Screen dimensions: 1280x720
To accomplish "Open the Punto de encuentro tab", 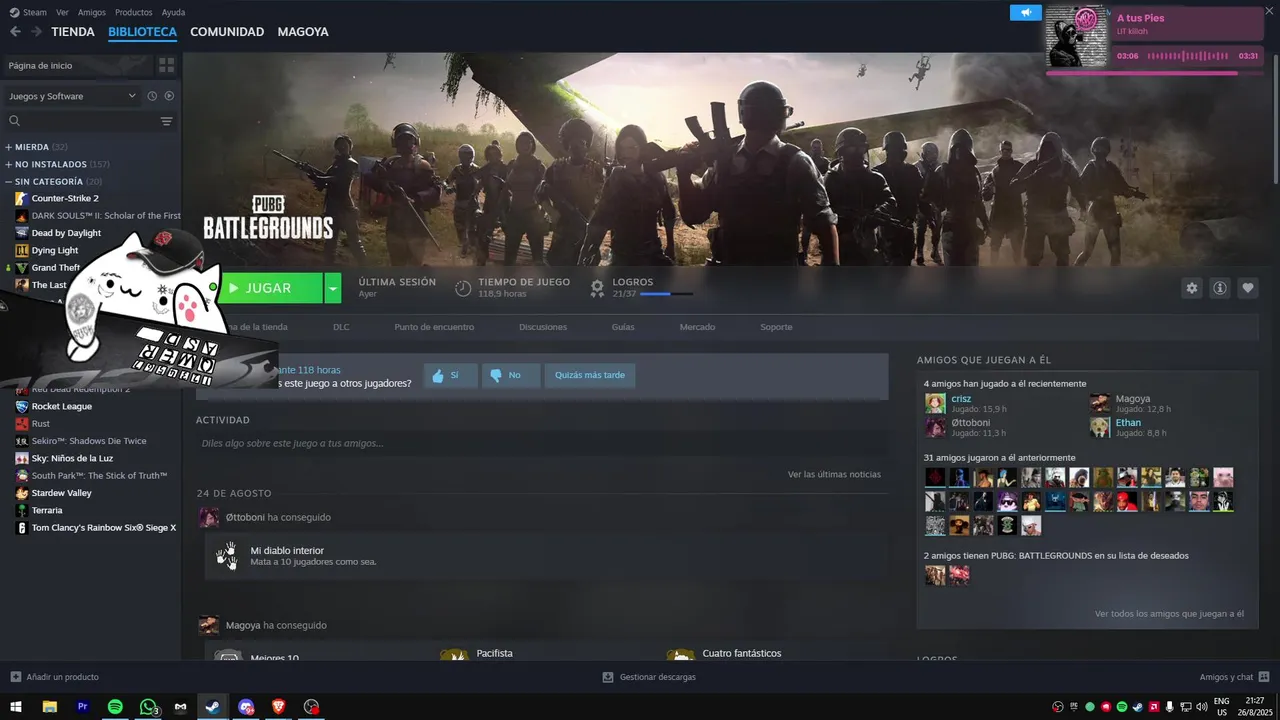I will click(434, 327).
